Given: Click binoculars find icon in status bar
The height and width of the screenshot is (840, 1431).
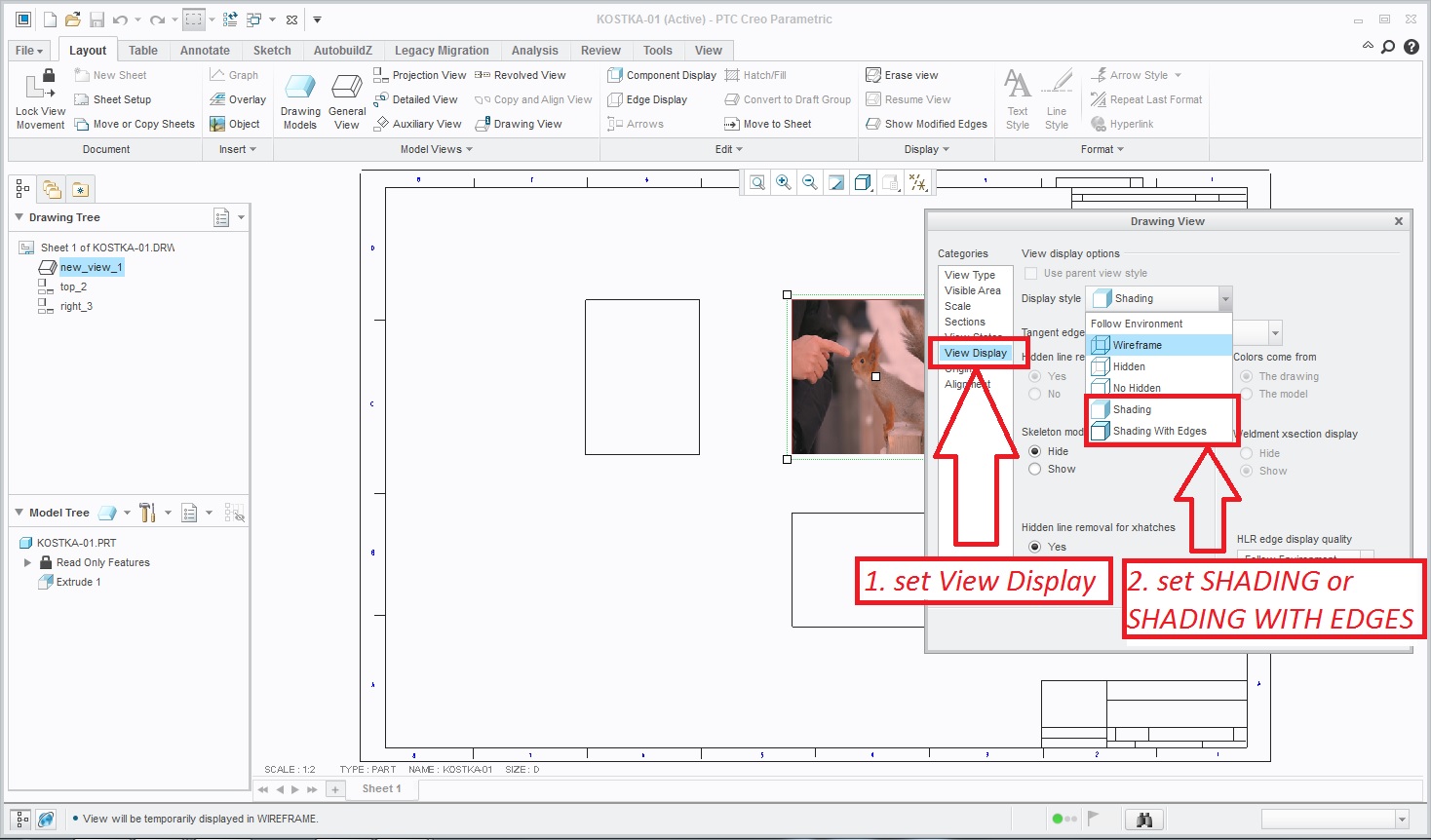Looking at the screenshot, I should point(1144,820).
